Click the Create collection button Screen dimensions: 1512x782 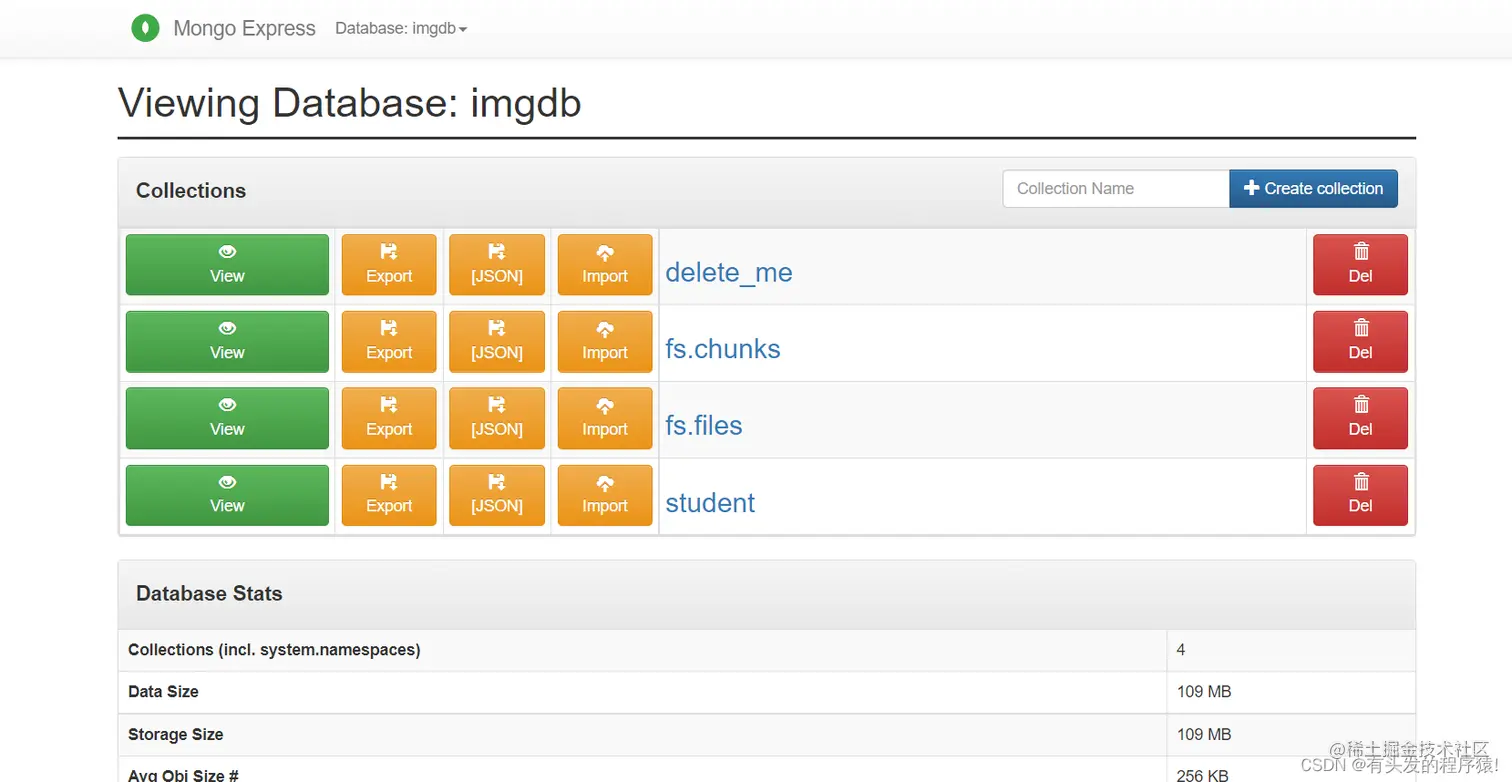tap(1313, 189)
